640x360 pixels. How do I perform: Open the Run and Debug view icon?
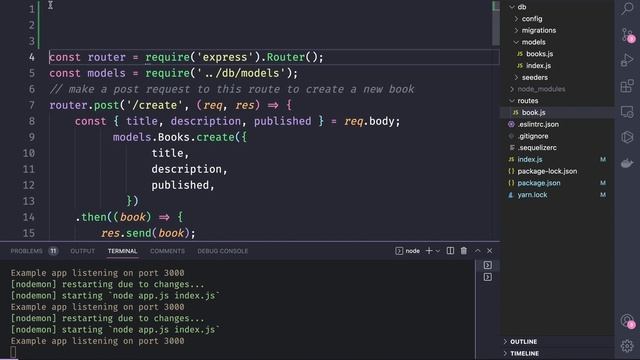[x=627, y=60]
